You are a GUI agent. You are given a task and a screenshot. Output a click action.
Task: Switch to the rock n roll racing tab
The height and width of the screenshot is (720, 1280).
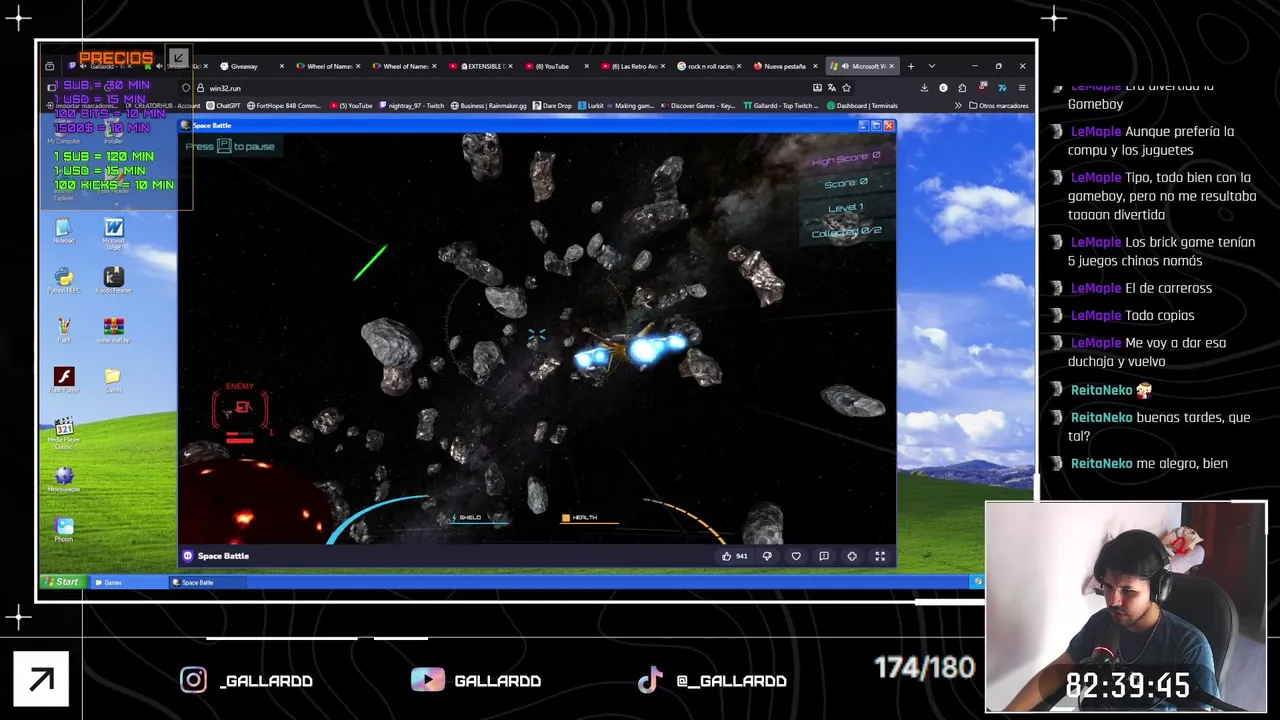709,66
